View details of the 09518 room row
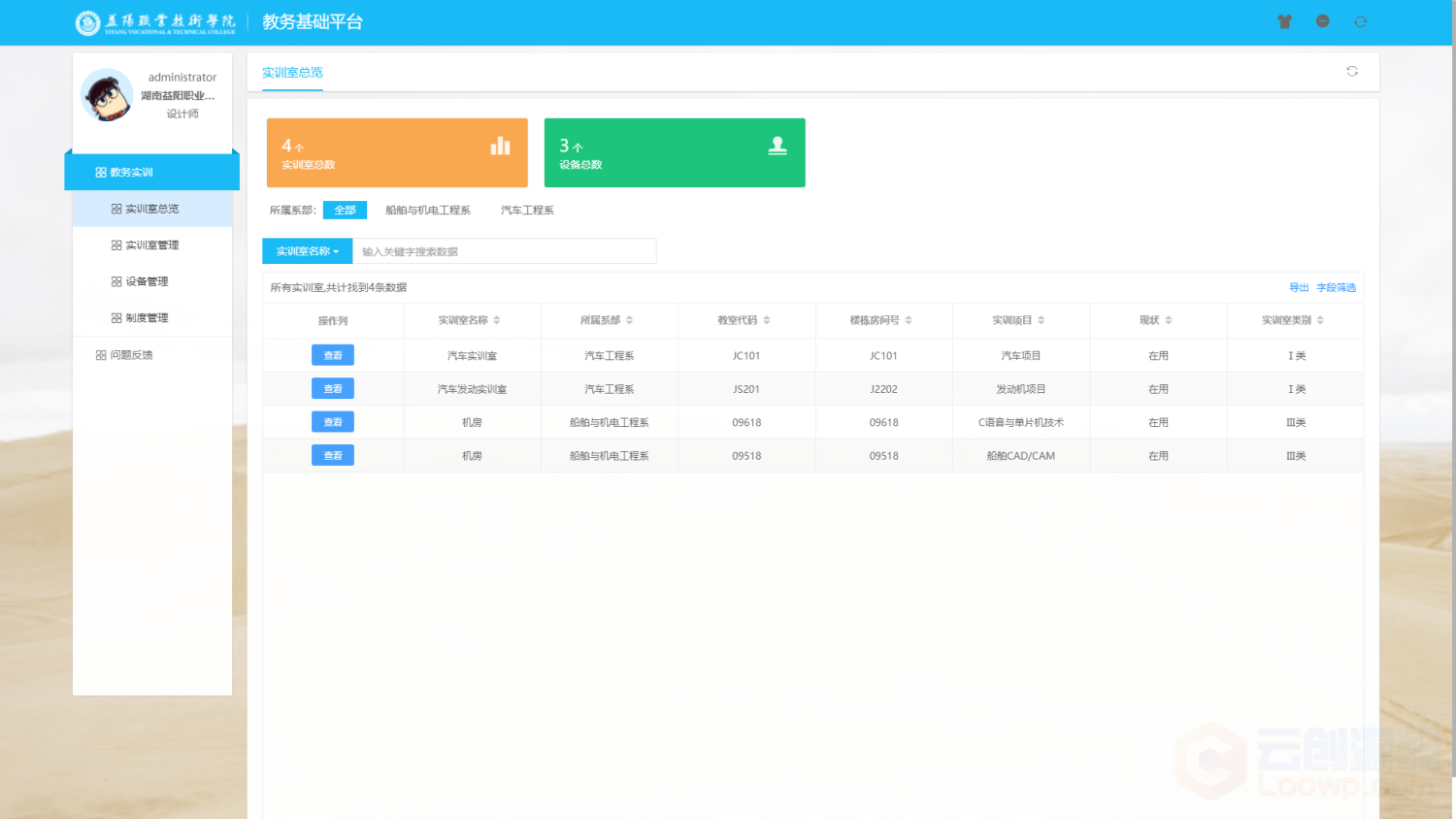The height and width of the screenshot is (819, 1456). (x=333, y=456)
